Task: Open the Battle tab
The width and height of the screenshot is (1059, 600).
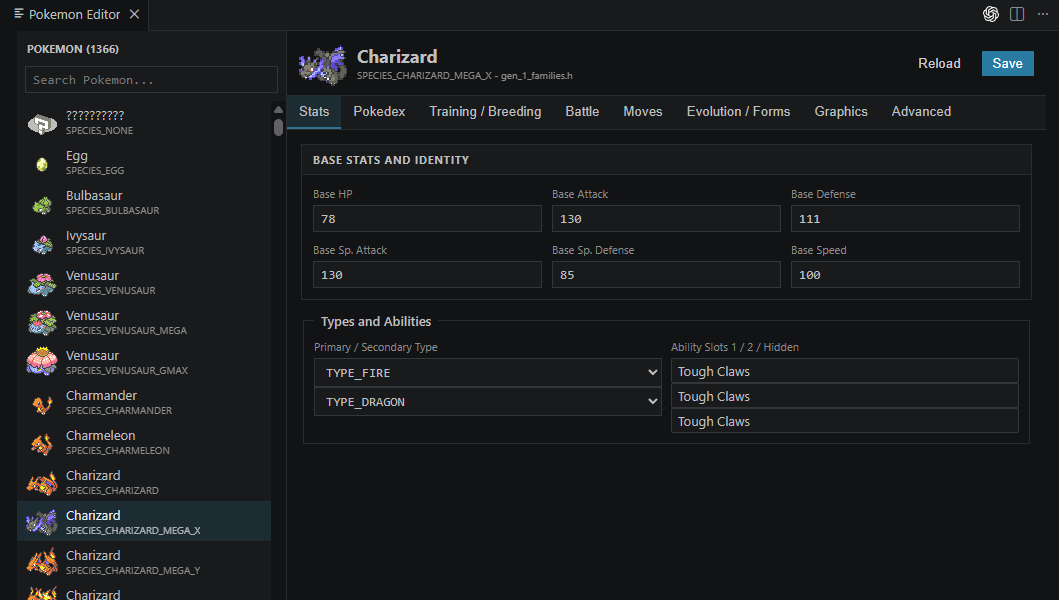Action: click(582, 111)
